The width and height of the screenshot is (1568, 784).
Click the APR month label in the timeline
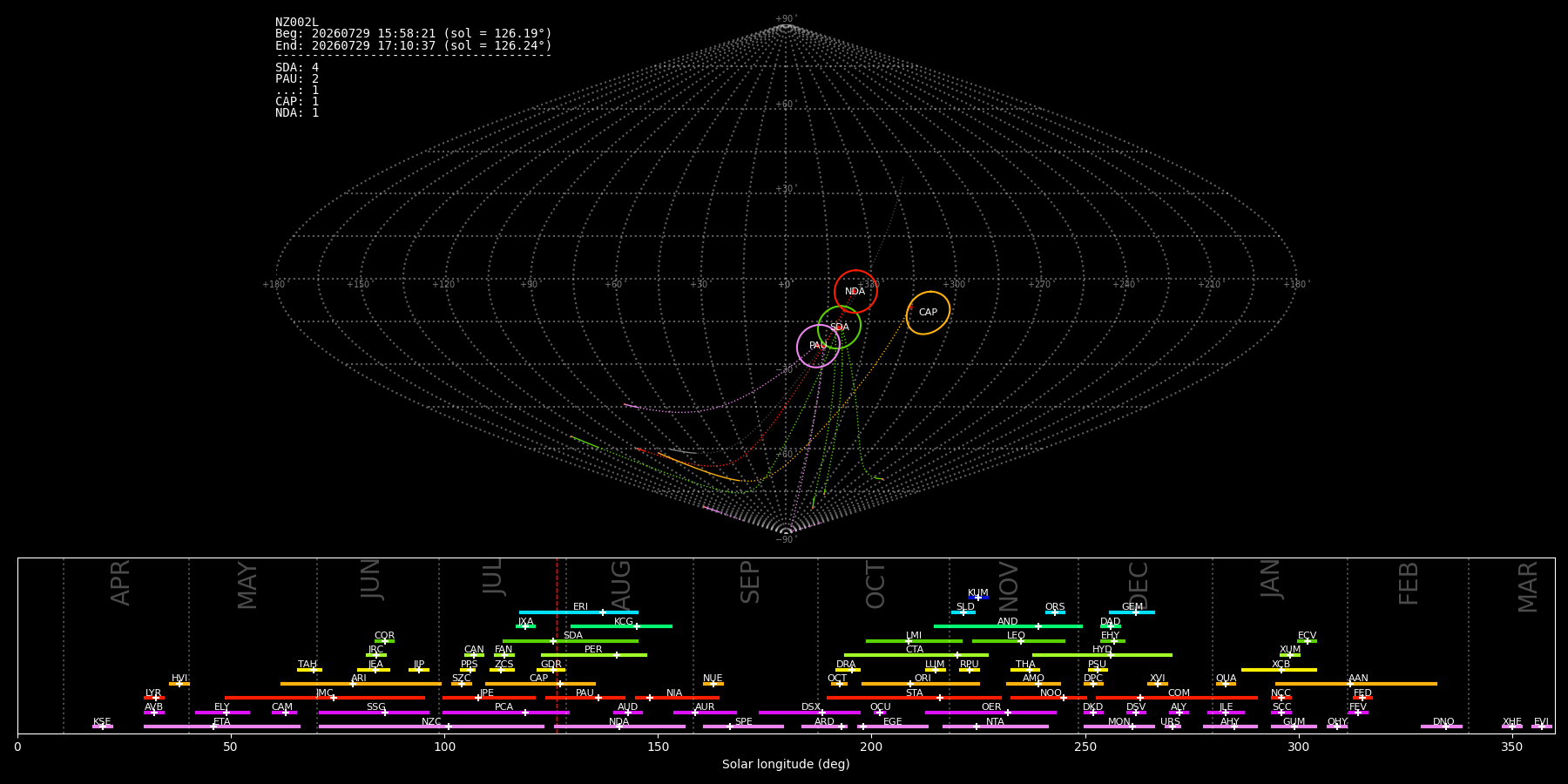coord(121,583)
